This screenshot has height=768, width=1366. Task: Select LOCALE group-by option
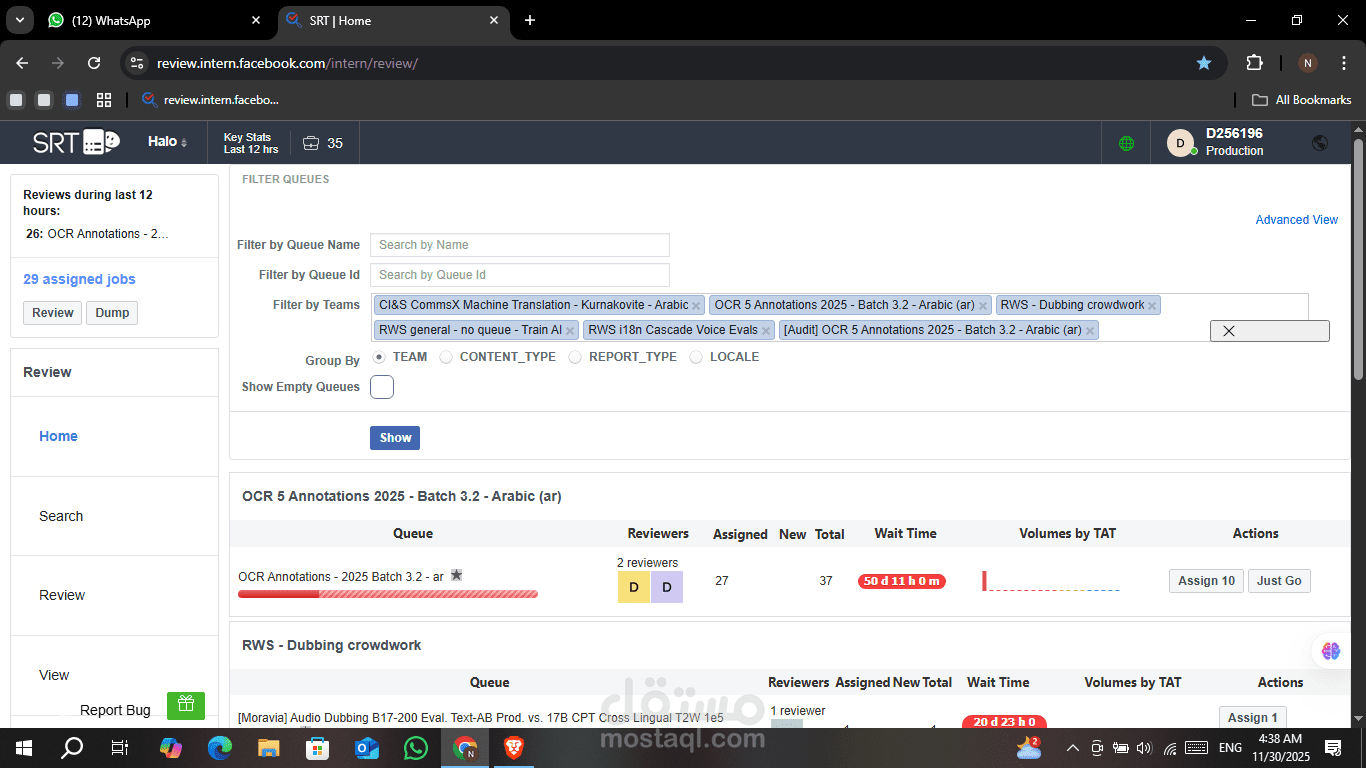point(696,357)
